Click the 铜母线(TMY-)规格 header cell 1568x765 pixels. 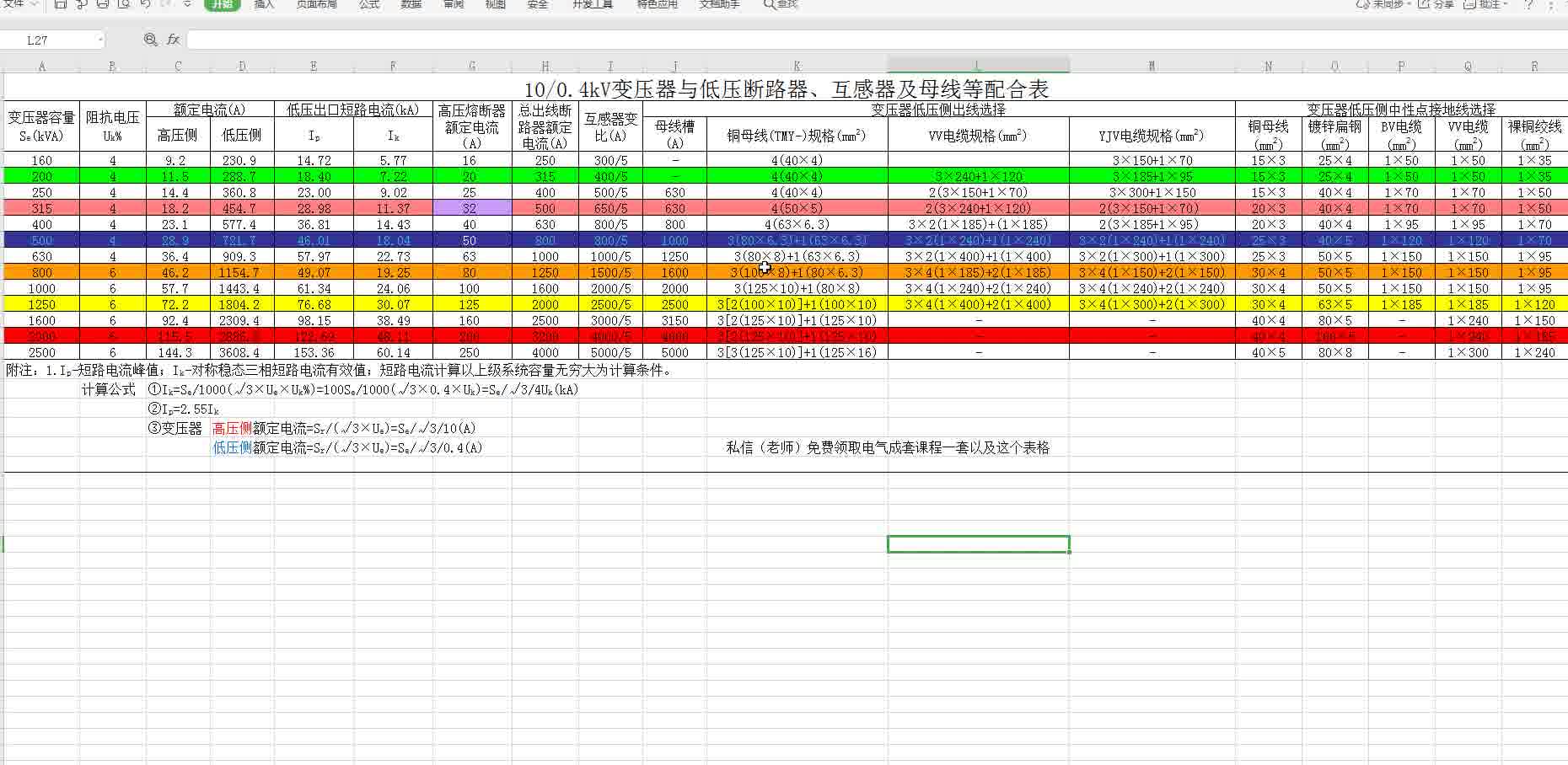[797, 135]
